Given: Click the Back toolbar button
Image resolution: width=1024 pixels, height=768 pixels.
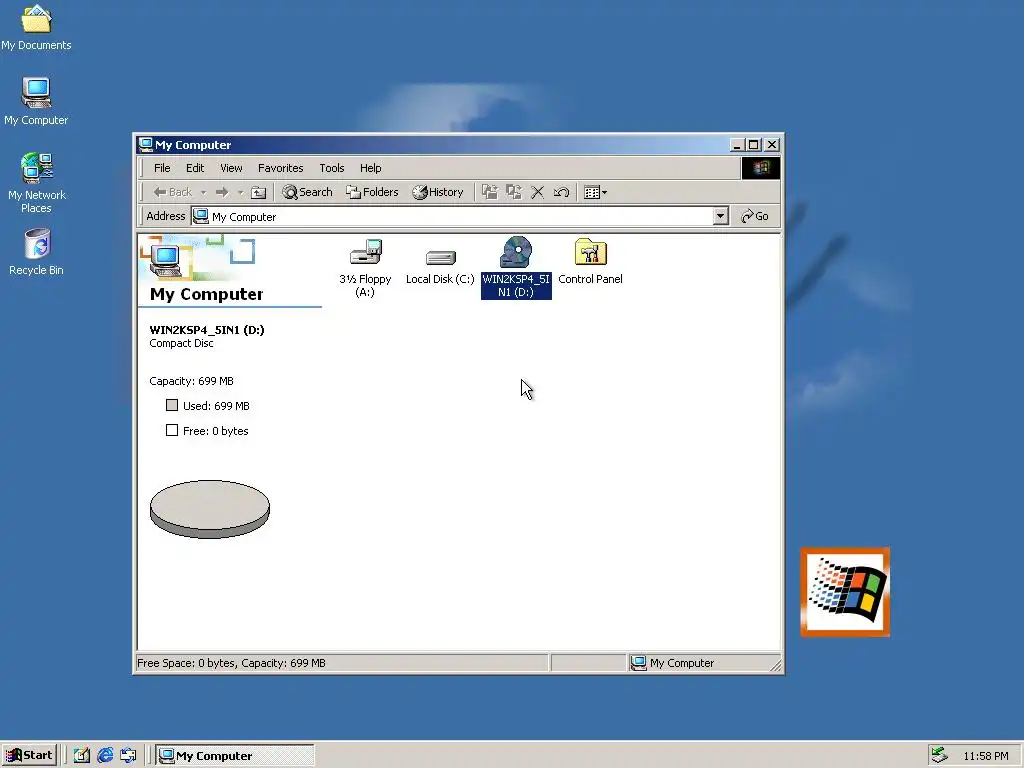Looking at the screenshot, I should click(172, 192).
